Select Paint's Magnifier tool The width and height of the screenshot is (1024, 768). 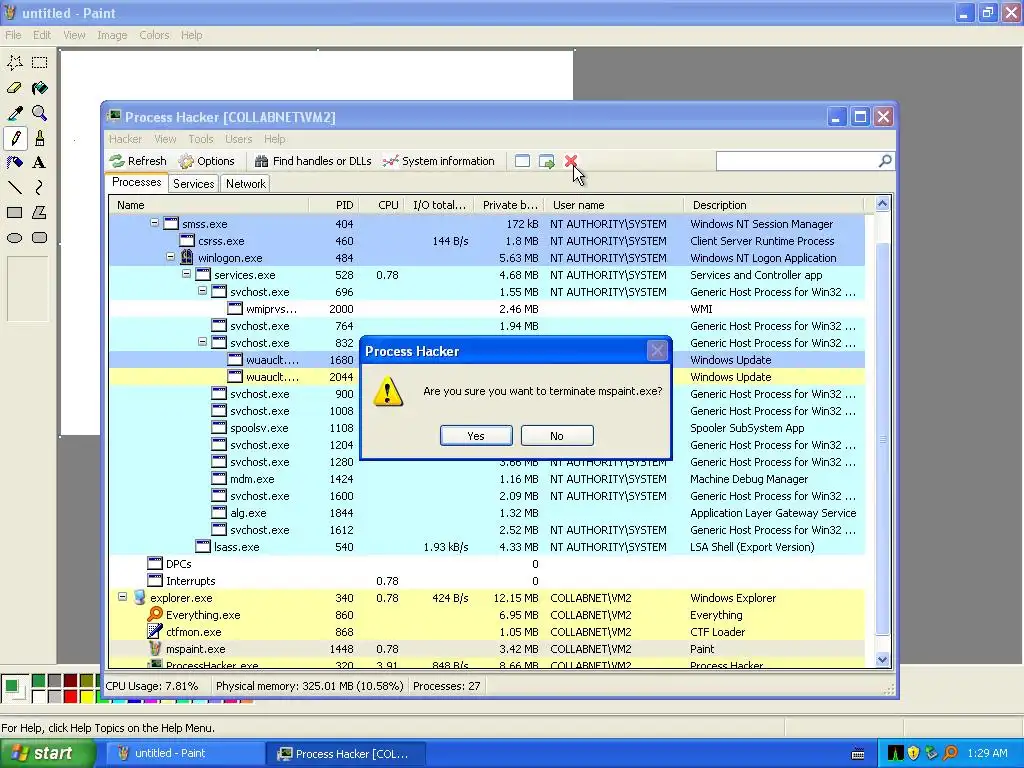tap(40, 113)
